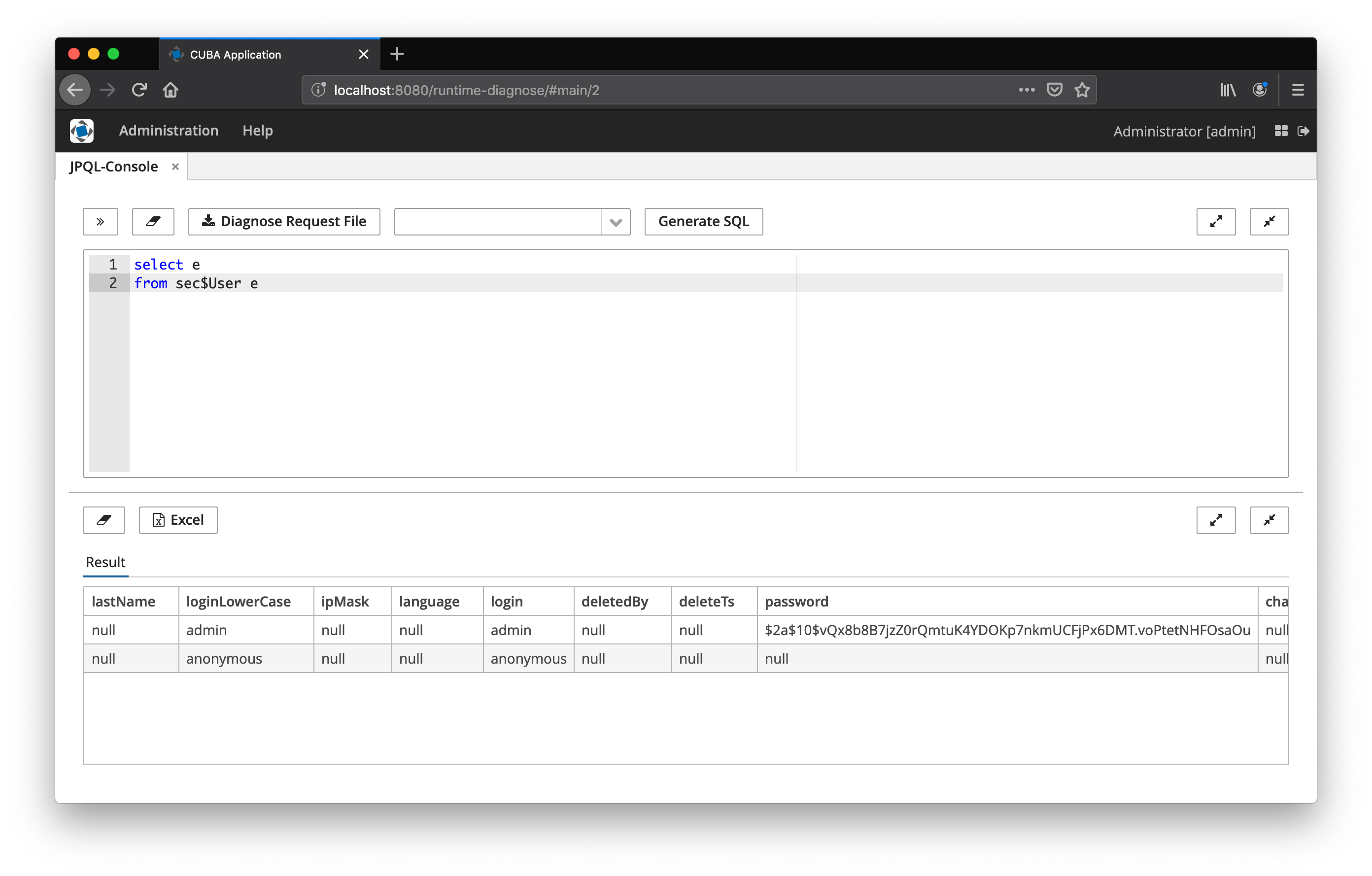Screen dimensions: 1372x876
Task: Click the Pocket save icon
Action: tap(1054, 90)
